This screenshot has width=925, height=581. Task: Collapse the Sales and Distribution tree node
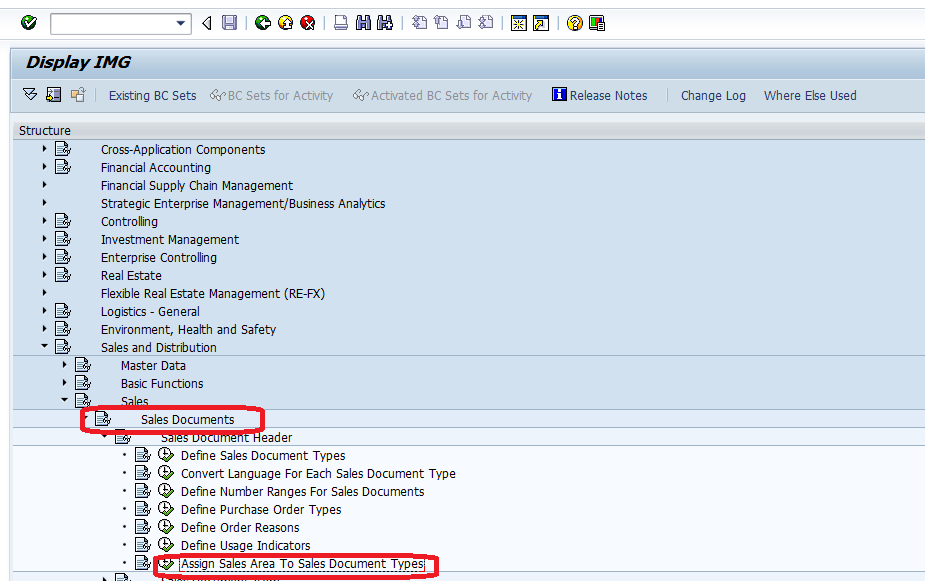(43, 347)
